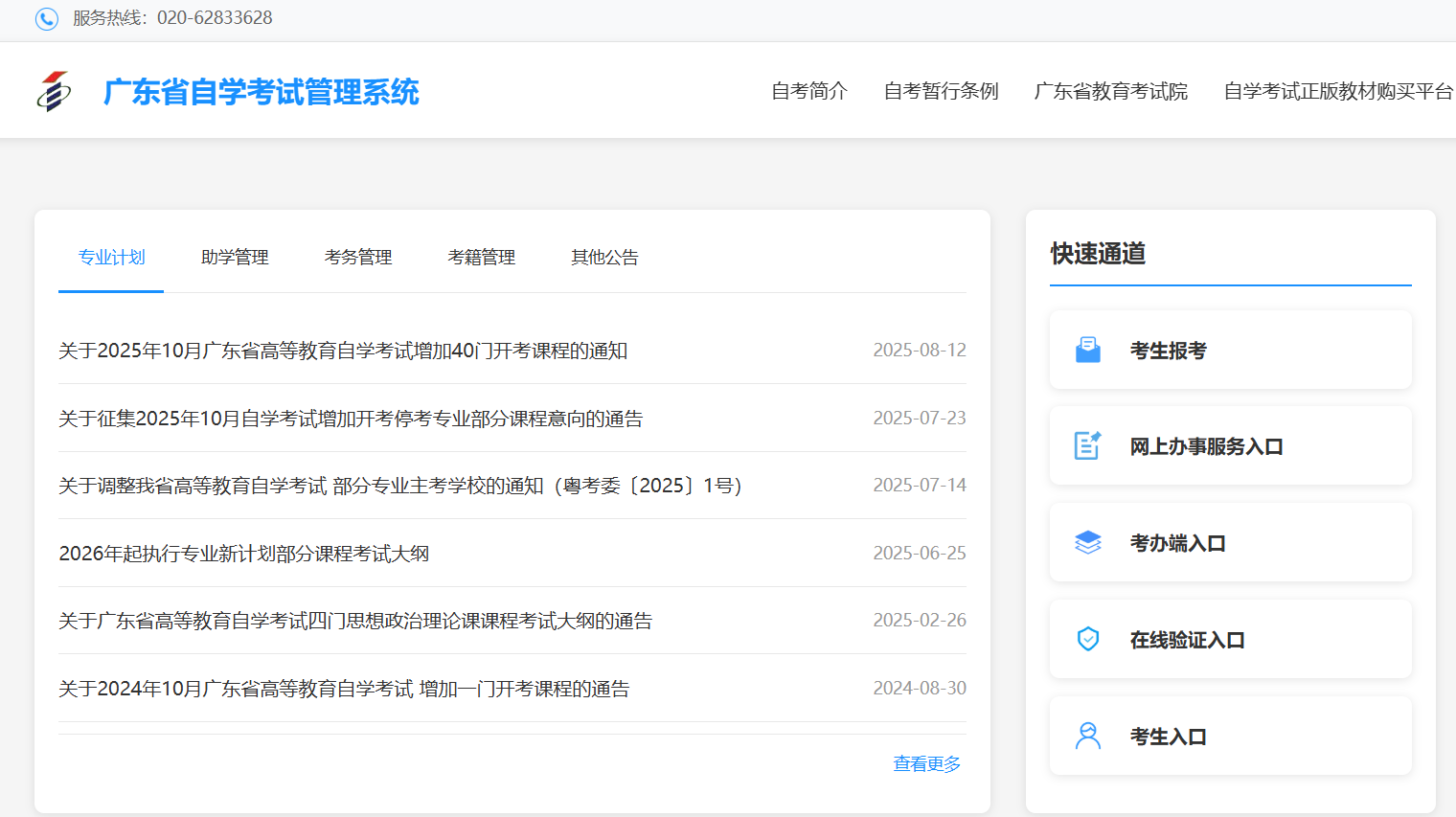Click the 考生入口 person icon
Image resolution: width=1456 pixels, height=817 pixels.
tap(1088, 734)
